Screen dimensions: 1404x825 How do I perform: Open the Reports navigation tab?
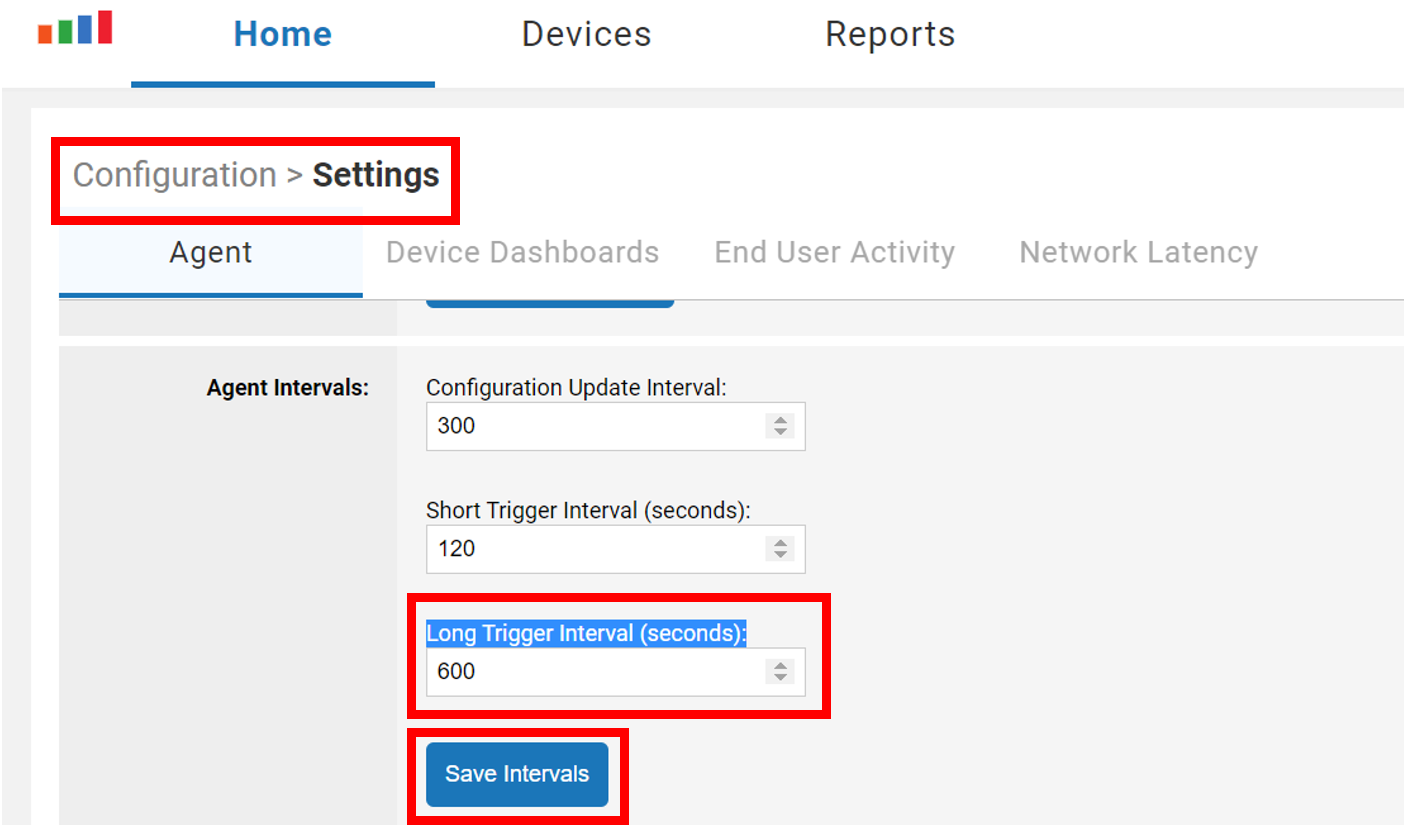[x=890, y=35]
